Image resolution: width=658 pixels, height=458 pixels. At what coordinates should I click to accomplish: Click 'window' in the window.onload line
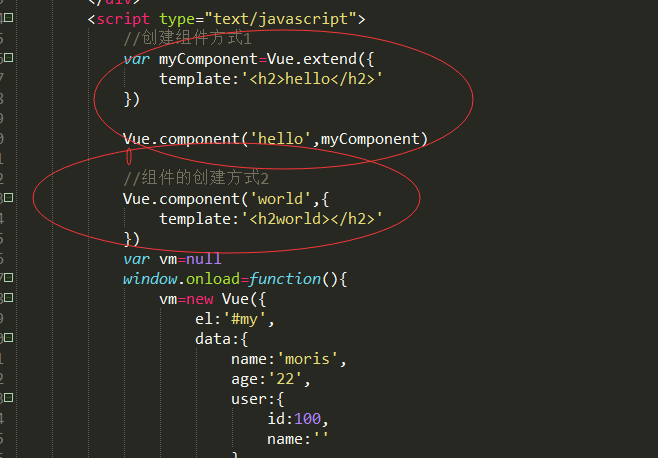click(150, 279)
